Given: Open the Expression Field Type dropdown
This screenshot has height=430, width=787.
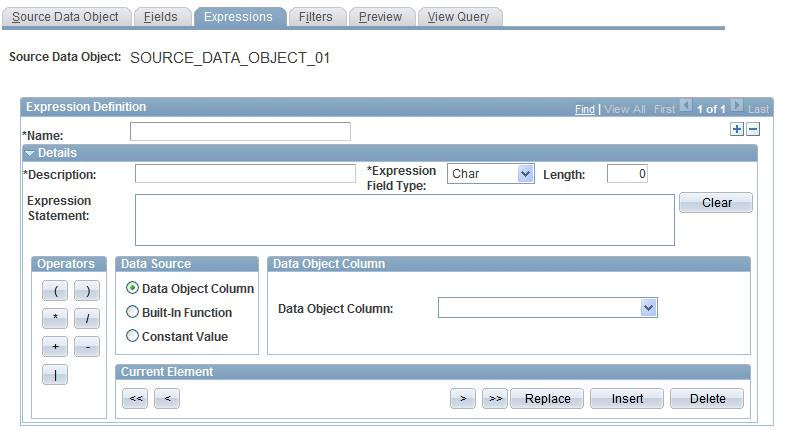Looking at the screenshot, I should tap(490, 174).
